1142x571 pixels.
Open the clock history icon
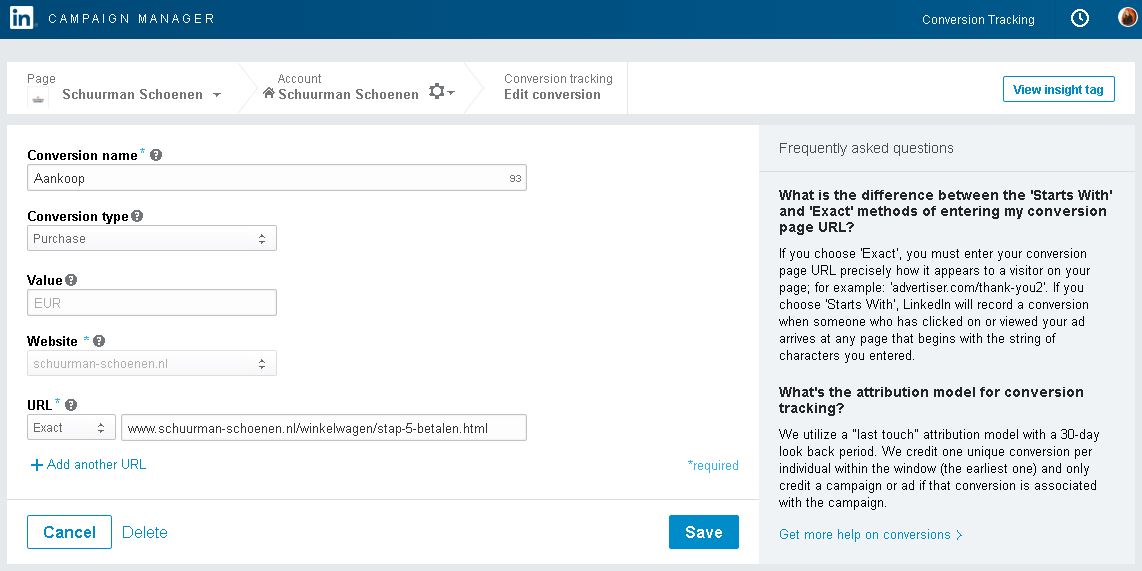click(x=1080, y=18)
